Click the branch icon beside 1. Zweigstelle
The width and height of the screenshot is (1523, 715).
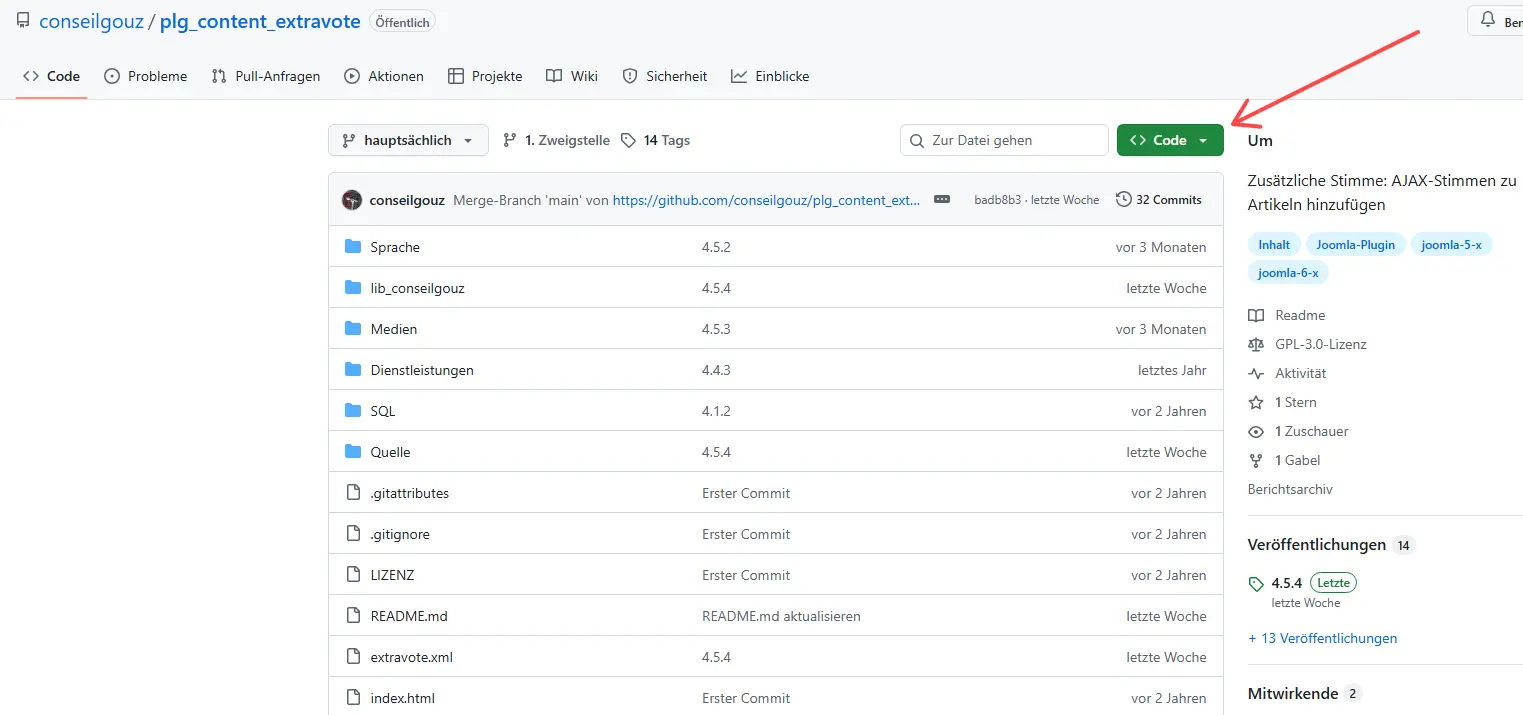(x=510, y=141)
